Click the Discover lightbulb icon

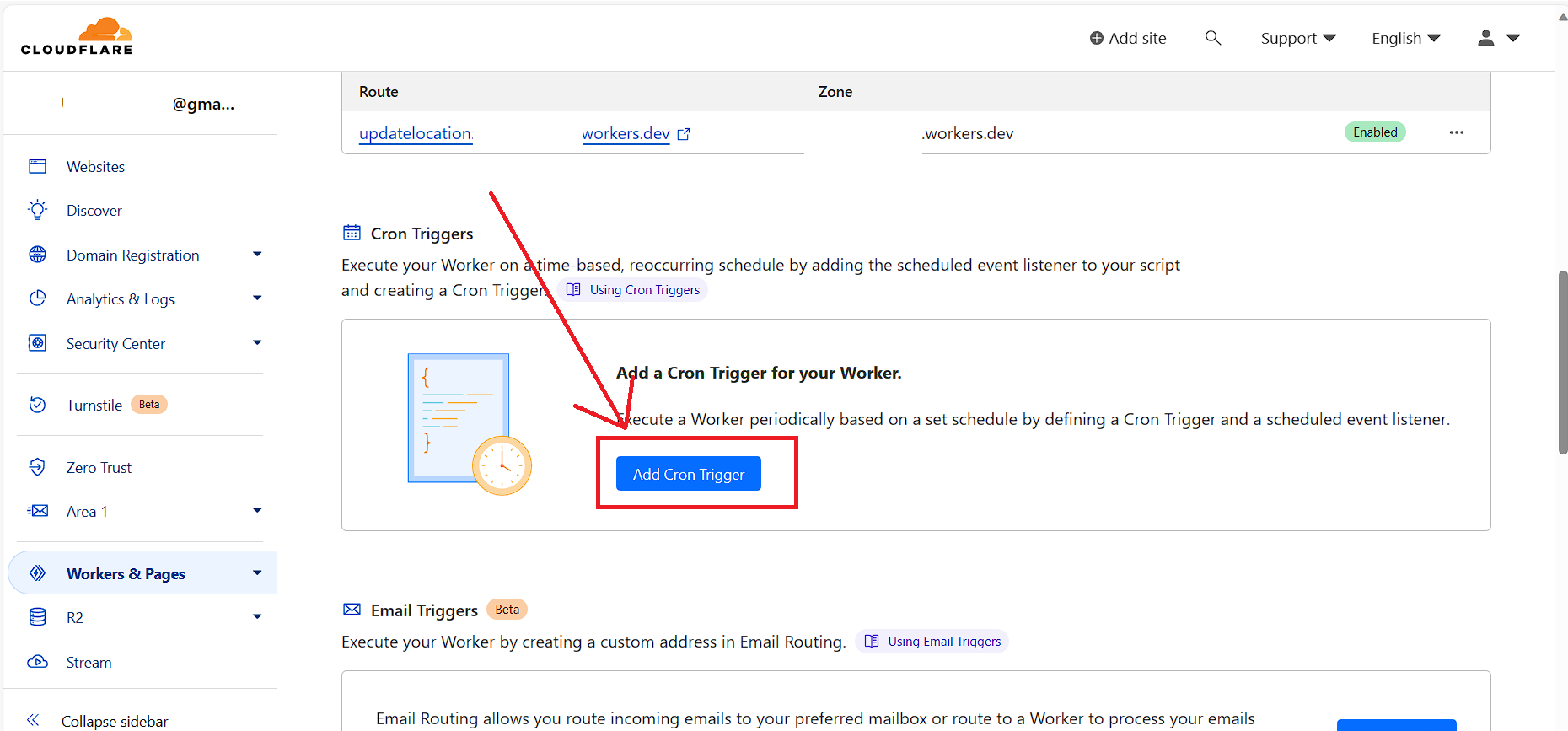[38, 210]
